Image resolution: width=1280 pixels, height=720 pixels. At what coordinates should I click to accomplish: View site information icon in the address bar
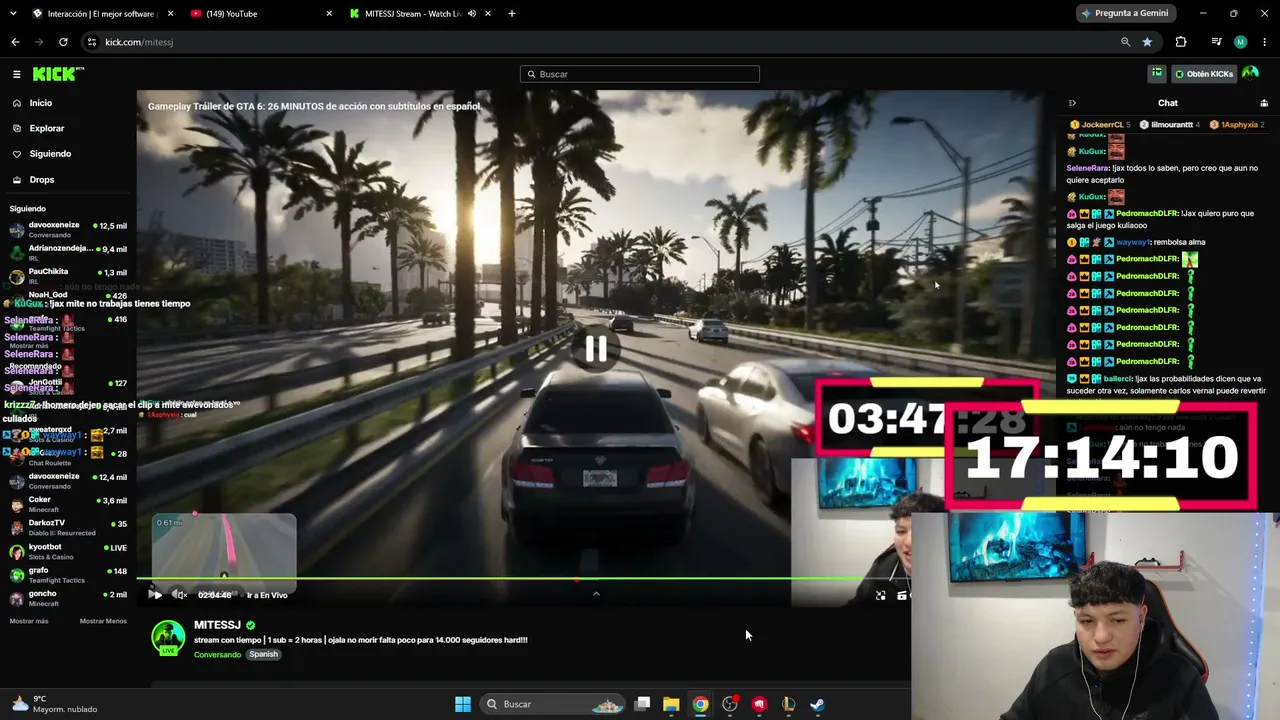91,42
